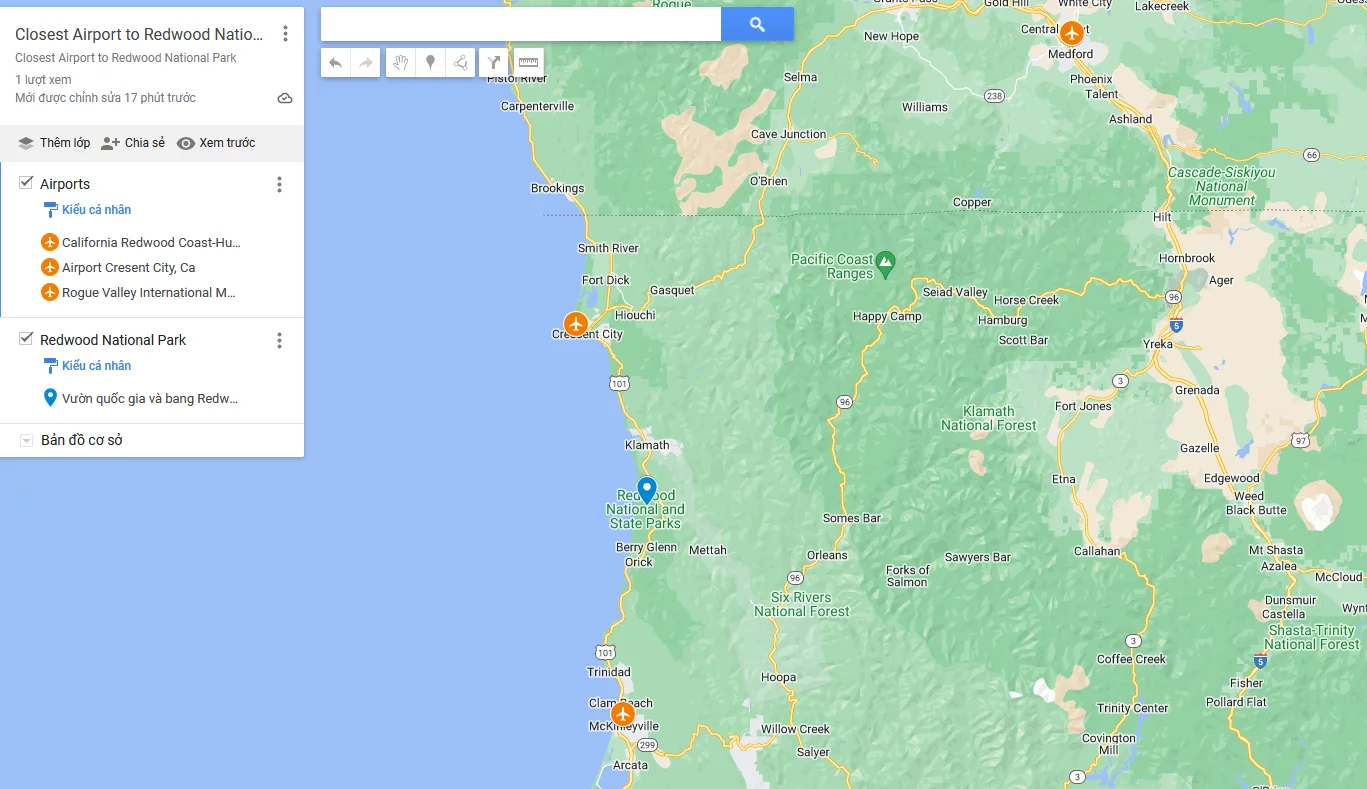
Task: Click the add-person share icon
Action: 110,143
